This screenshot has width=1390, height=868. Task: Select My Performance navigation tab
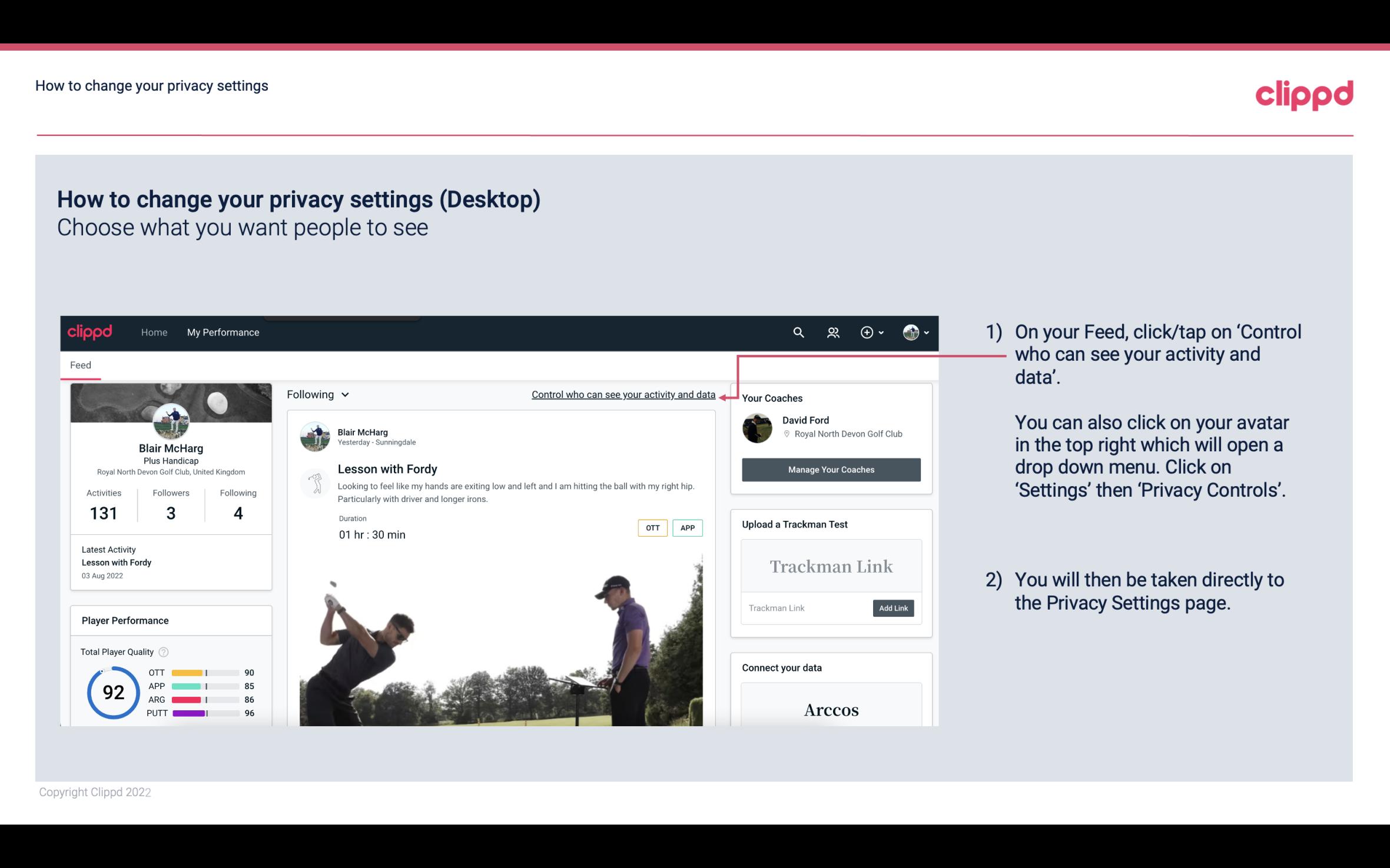click(x=221, y=332)
